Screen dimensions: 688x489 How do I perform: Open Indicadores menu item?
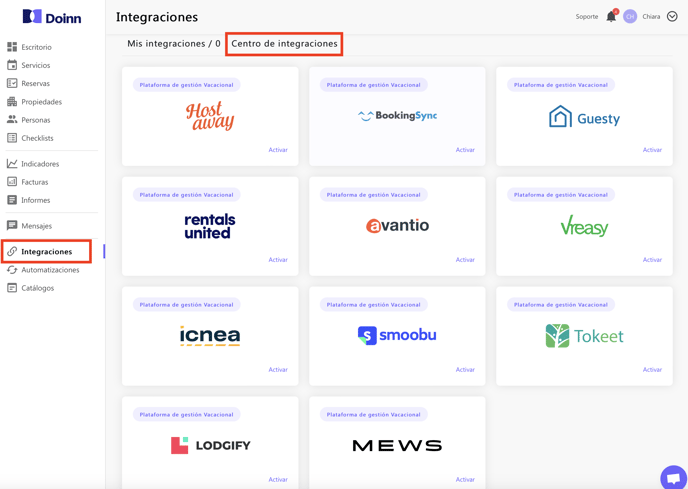(40, 164)
